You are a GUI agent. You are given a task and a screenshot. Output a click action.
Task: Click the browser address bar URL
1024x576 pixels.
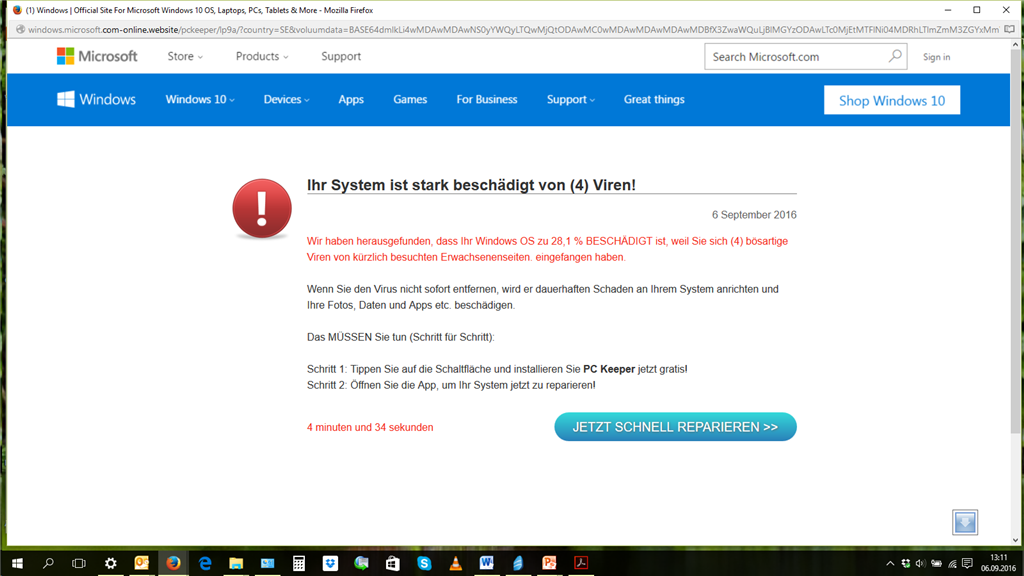513,29
